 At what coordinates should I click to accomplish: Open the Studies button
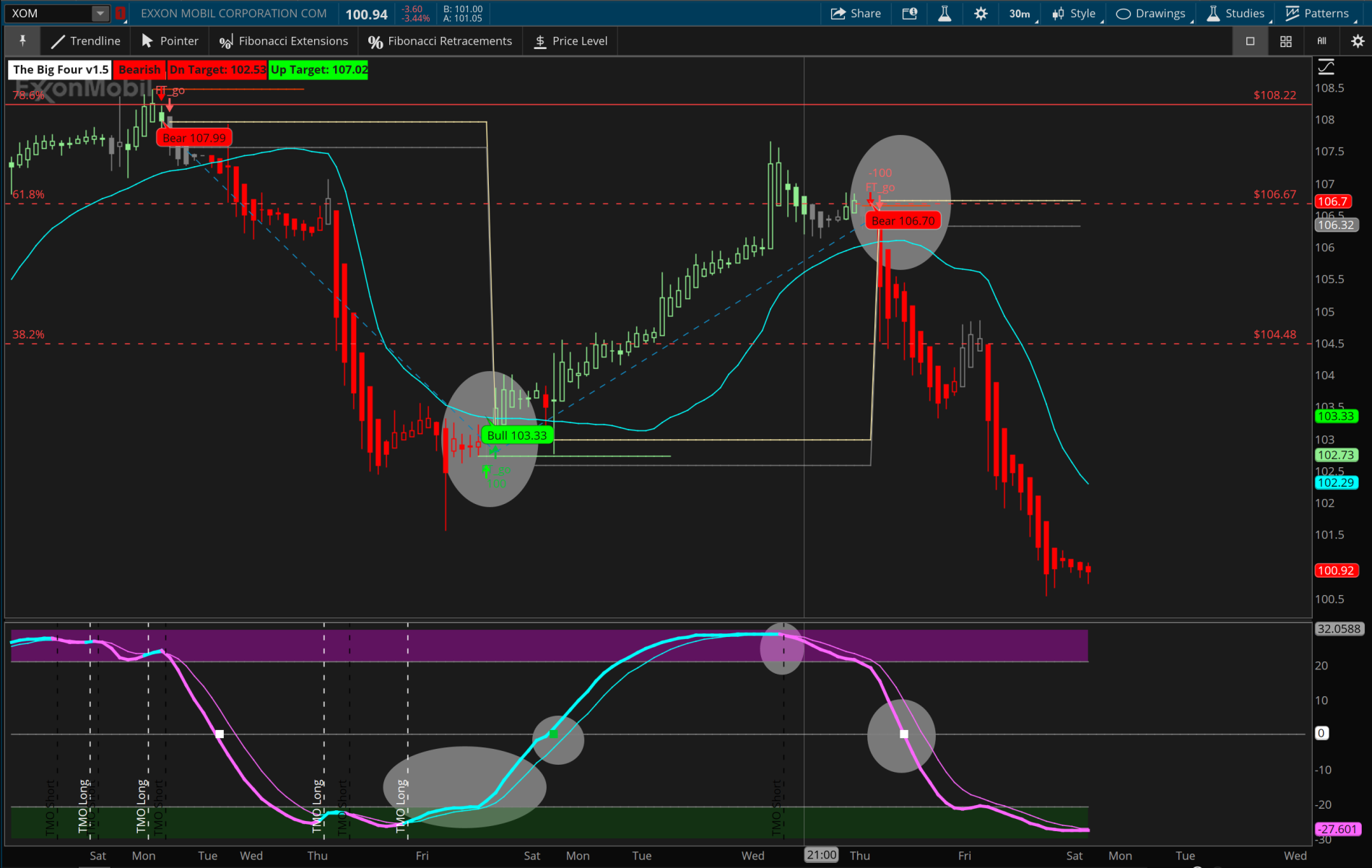[1236, 14]
